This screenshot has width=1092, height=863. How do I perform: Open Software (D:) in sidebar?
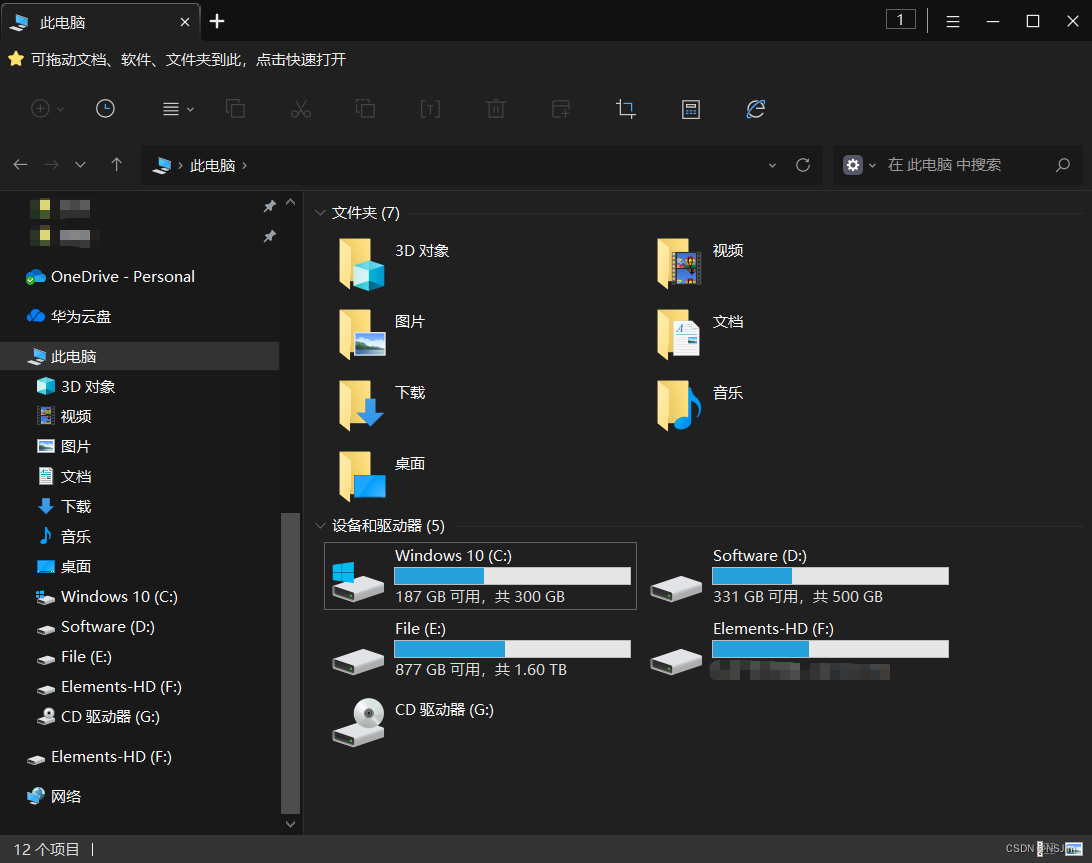pyautogui.click(x=95, y=626)
